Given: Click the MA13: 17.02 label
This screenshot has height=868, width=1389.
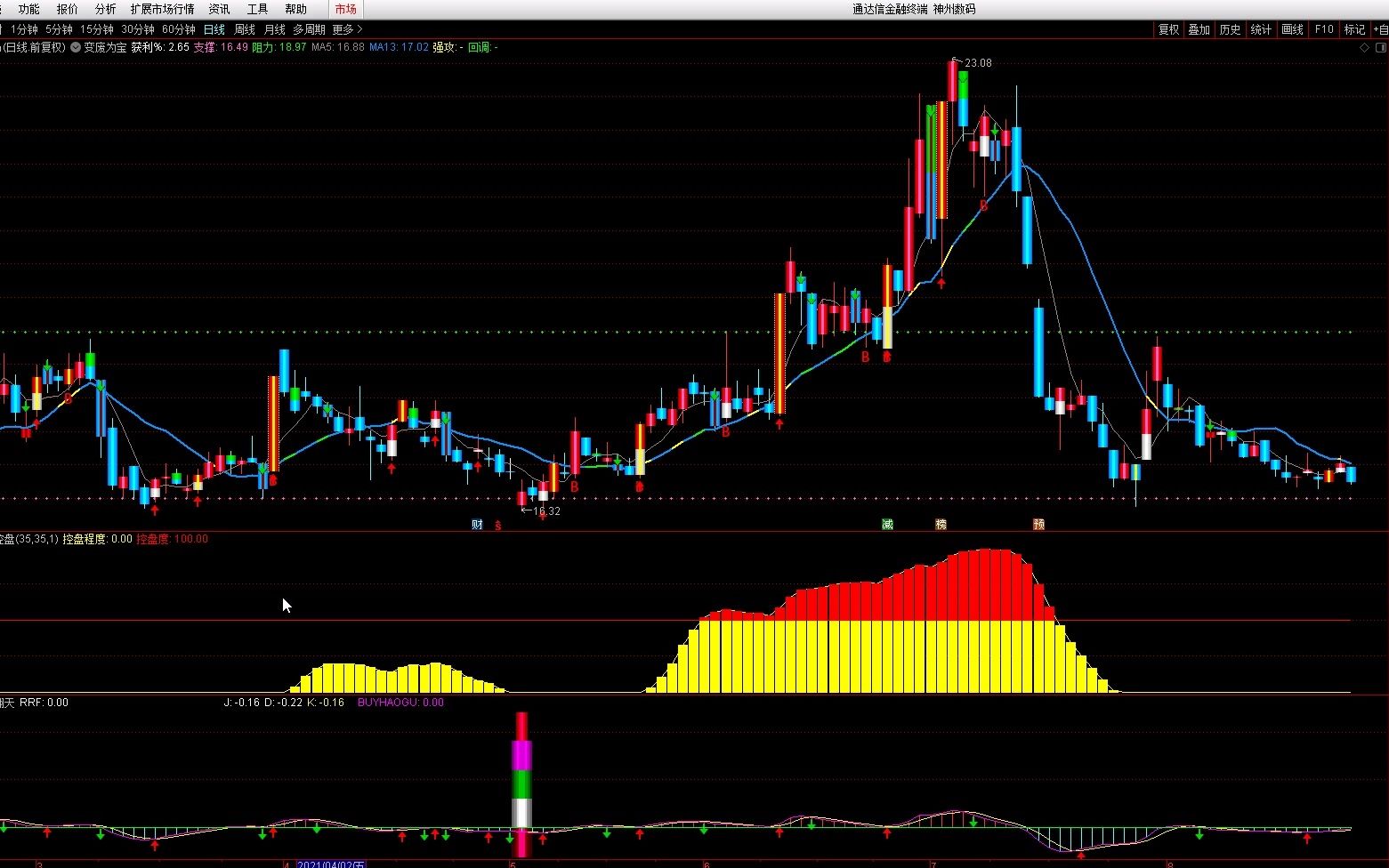Looking at the screenshot, I should point(400,47).
